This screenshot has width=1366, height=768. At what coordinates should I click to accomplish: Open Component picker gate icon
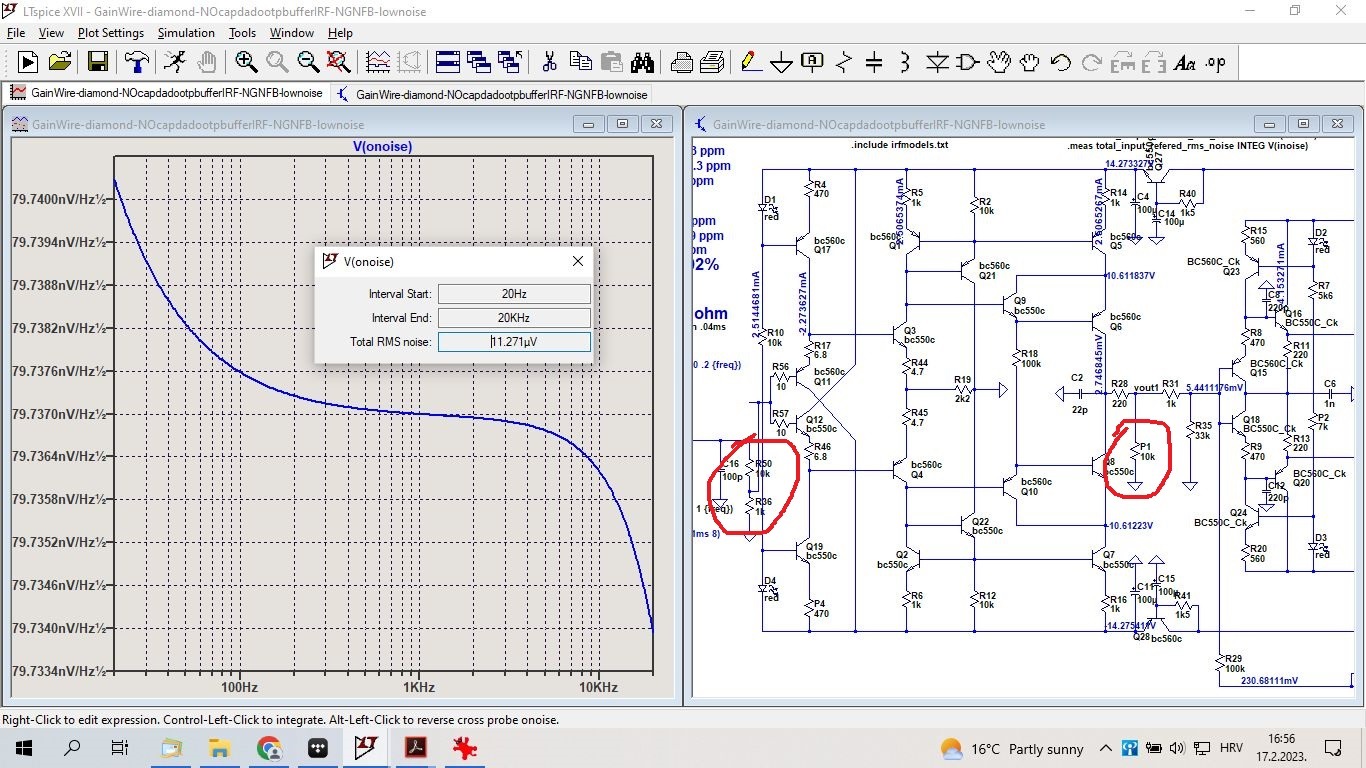point(968,63)
